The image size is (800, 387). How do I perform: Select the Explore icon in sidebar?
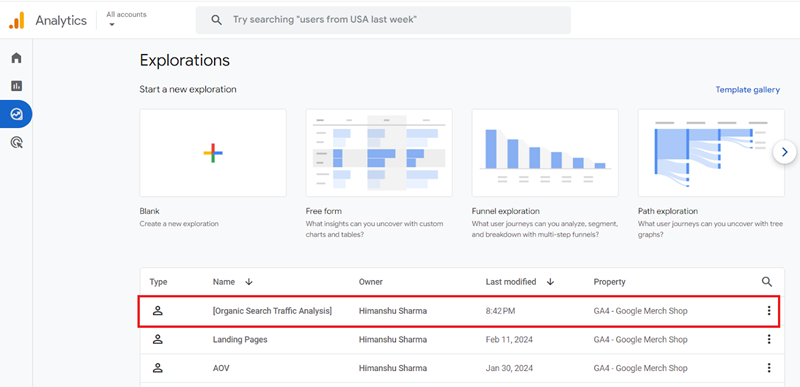click(x=16, y=114)
